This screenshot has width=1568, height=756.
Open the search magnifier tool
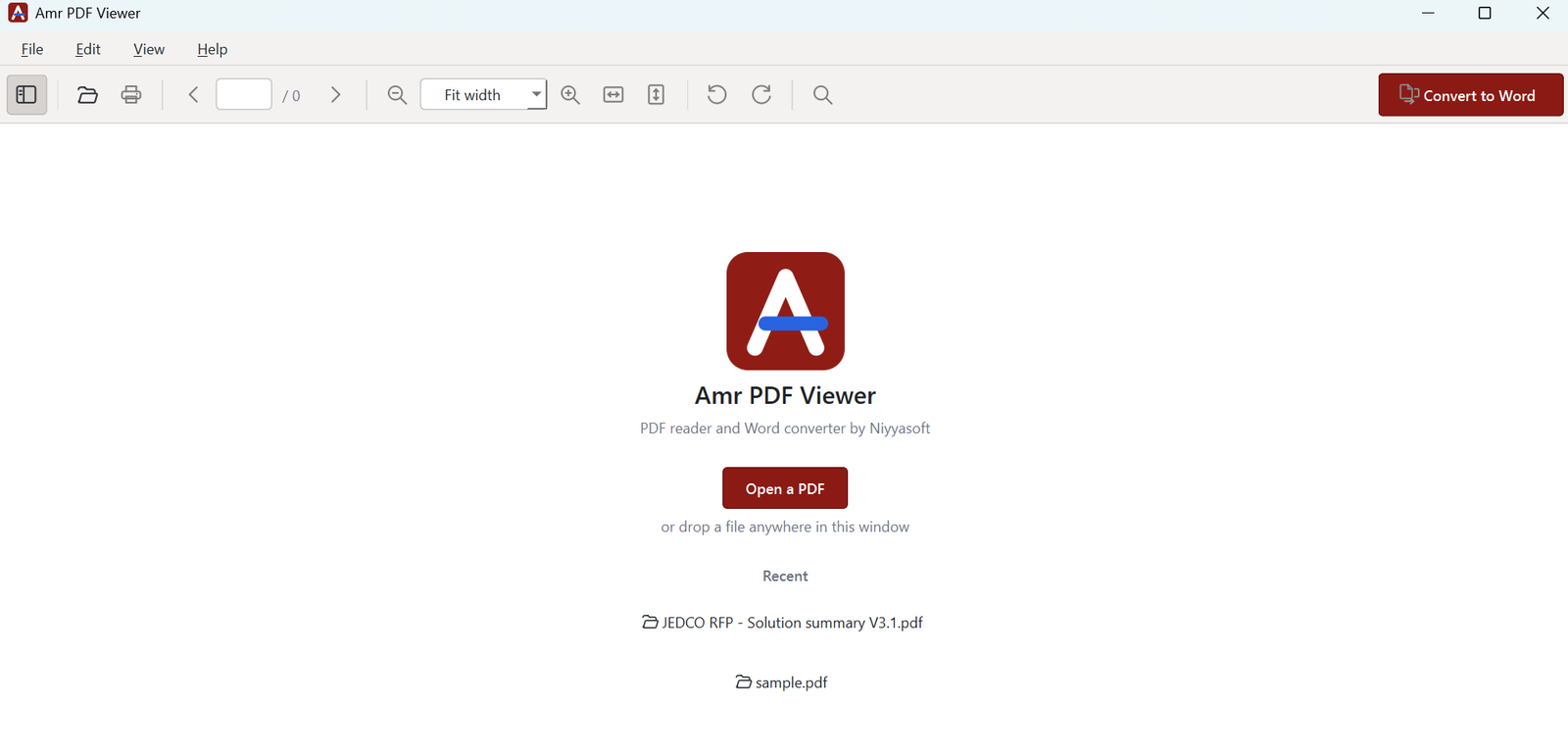pos(823,95)
